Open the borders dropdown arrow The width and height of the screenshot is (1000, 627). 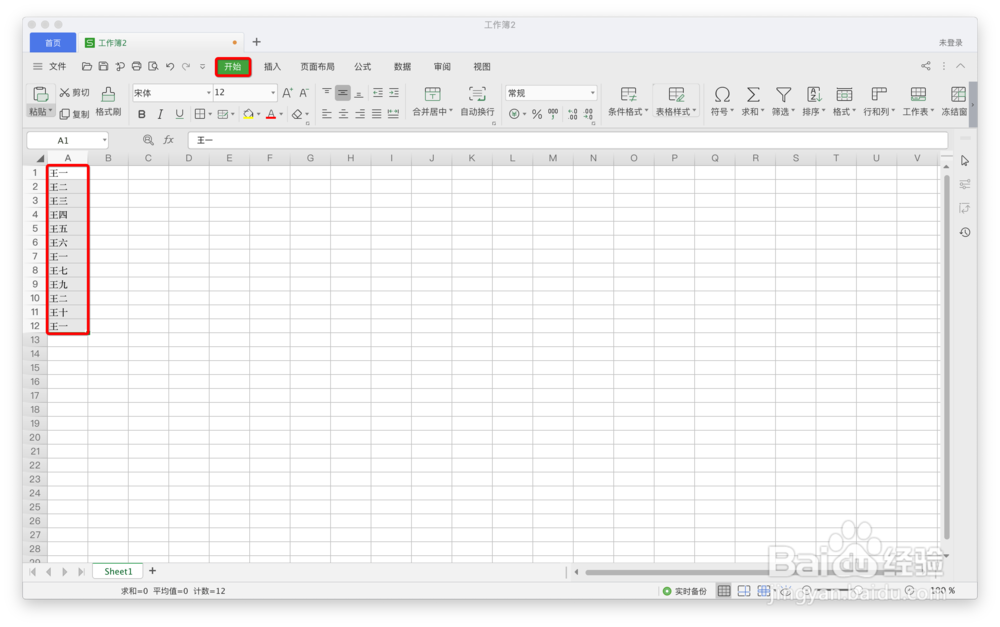click(x=210, y=114)
